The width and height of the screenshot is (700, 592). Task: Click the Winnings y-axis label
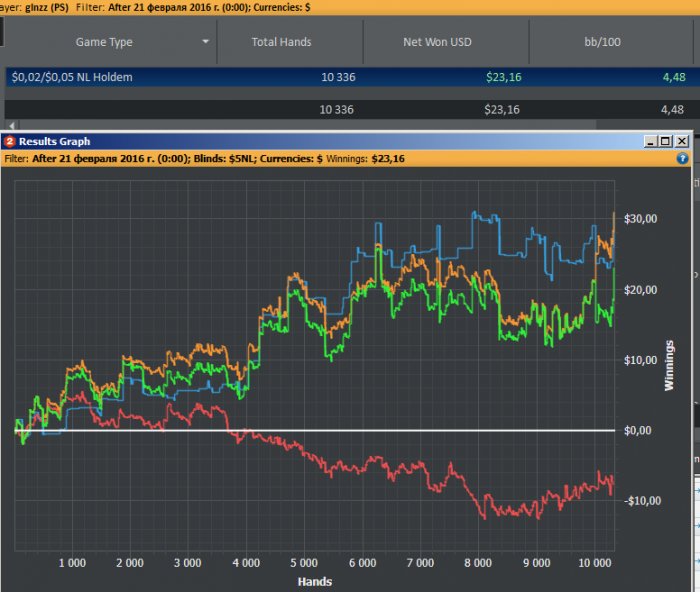point(669,364)
